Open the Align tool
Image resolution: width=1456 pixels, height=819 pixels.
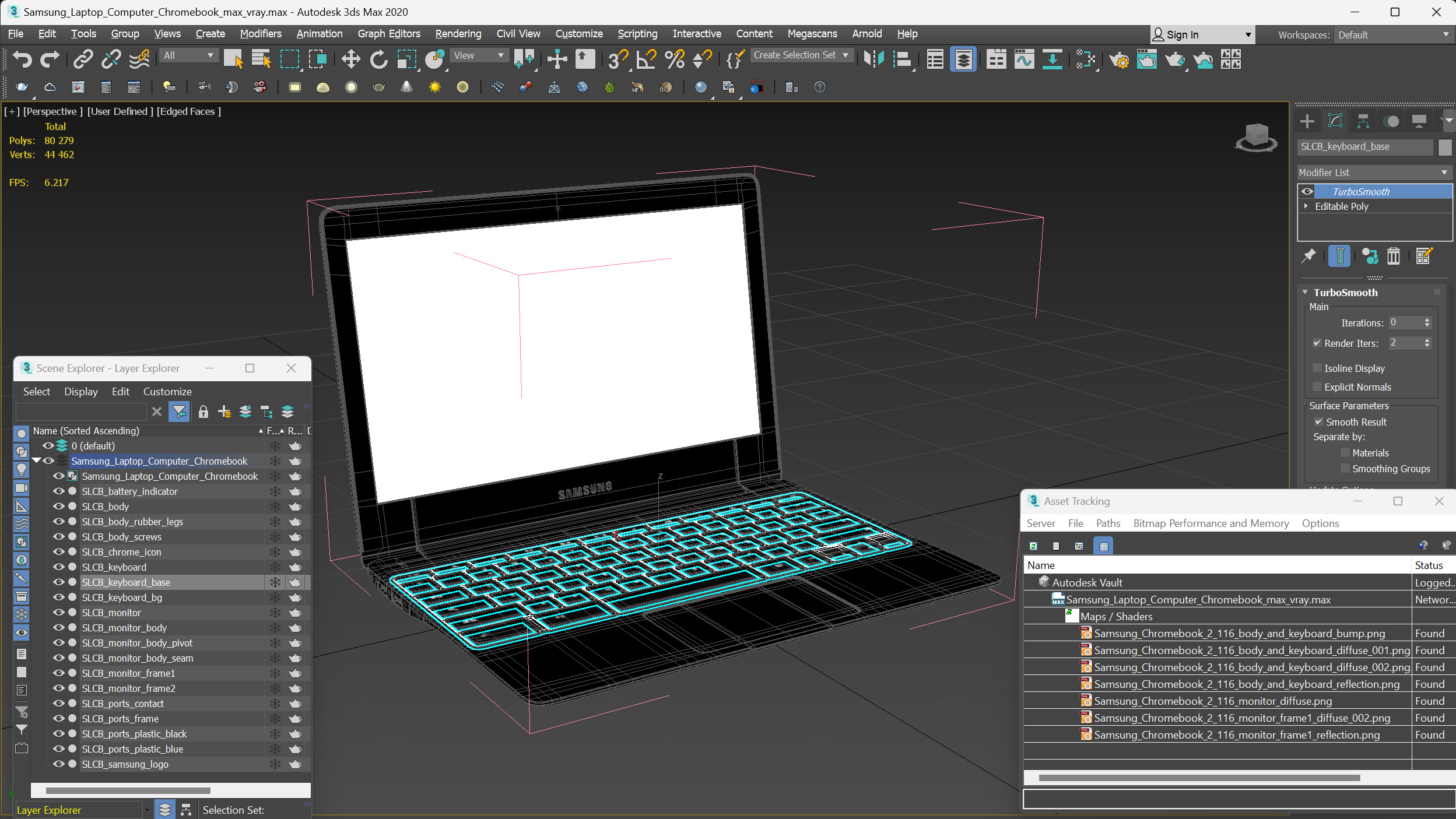point(902,59)
